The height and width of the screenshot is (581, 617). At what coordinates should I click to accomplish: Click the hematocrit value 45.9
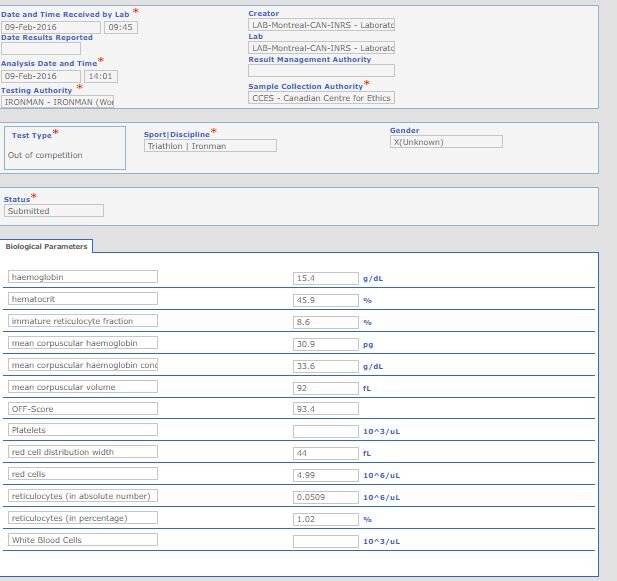[326, 300]
